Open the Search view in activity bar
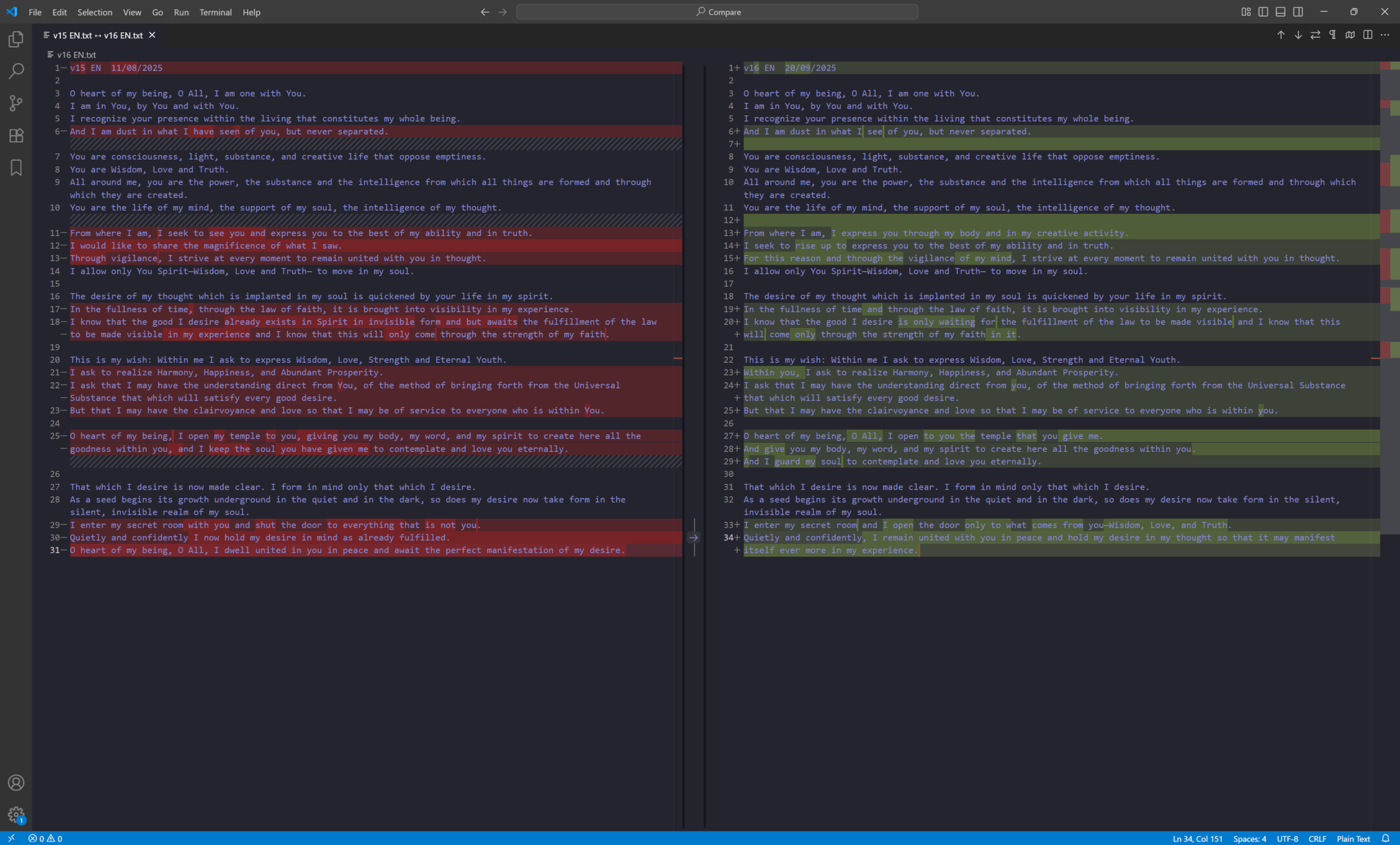Image resolution: width=1400 pixels, height=845 pixels. [16, 71]
